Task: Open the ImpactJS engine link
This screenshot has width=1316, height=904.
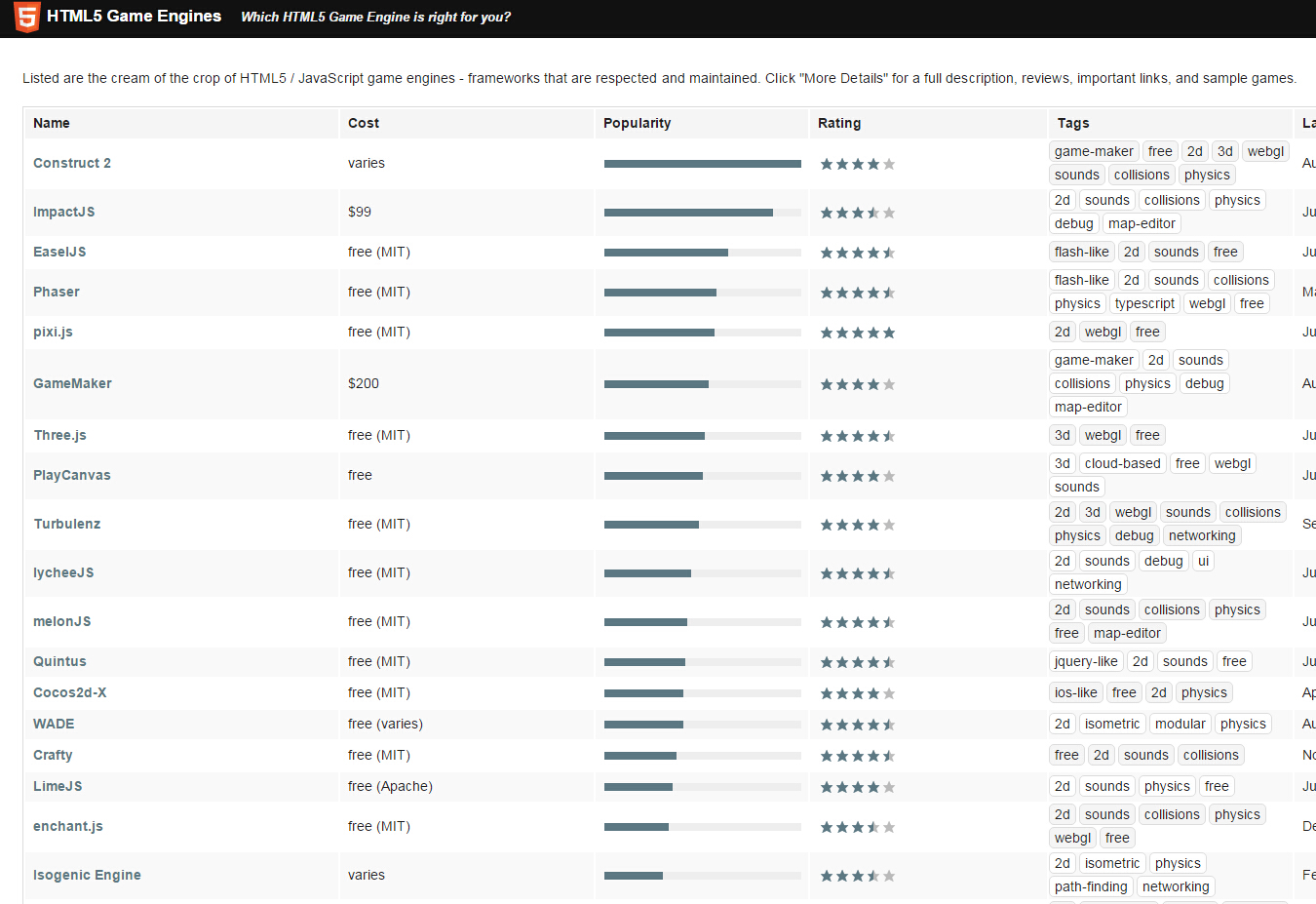Action: (64, 212)
